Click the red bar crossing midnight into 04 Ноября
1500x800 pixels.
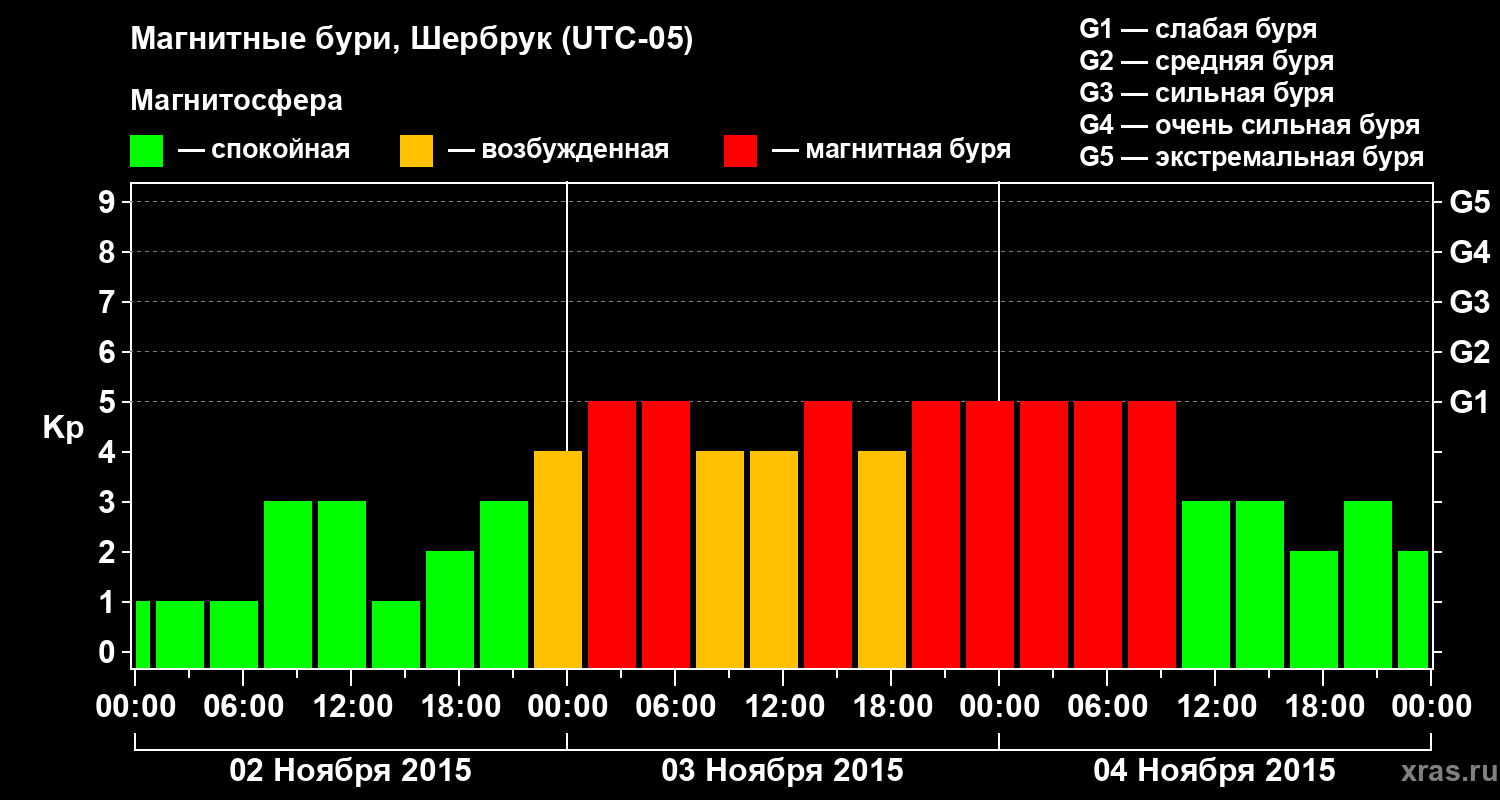click(990, 534)
